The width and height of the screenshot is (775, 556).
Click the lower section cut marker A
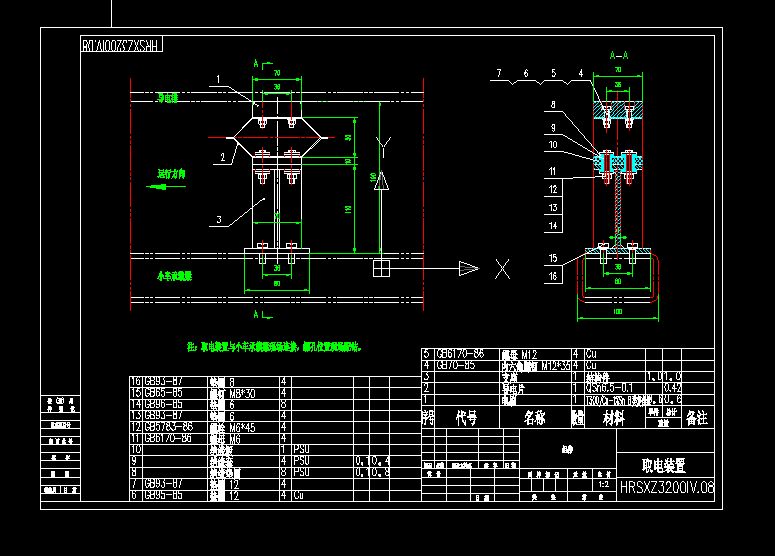pyautogui.click(x=256, y=314)
